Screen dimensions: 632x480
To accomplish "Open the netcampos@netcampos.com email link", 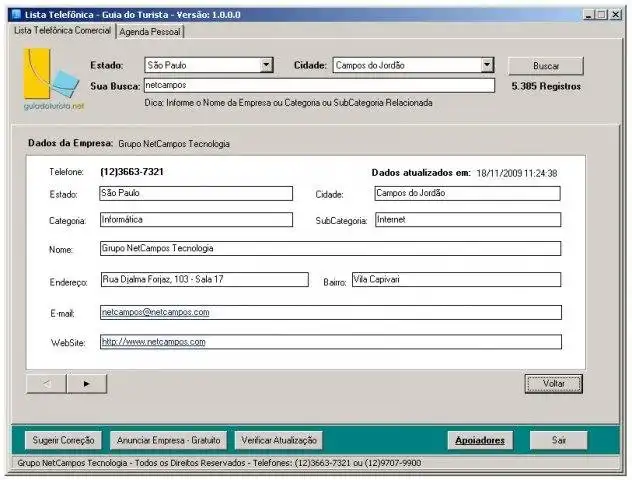I will pos(156,312).
